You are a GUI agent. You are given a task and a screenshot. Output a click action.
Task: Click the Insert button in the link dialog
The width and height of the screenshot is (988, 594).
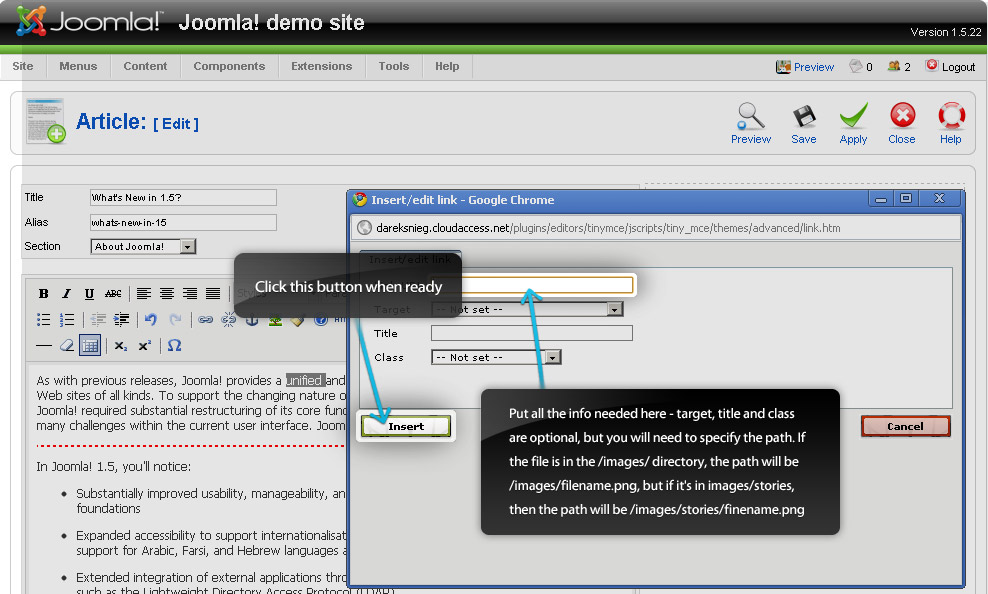tap(406, 426)
